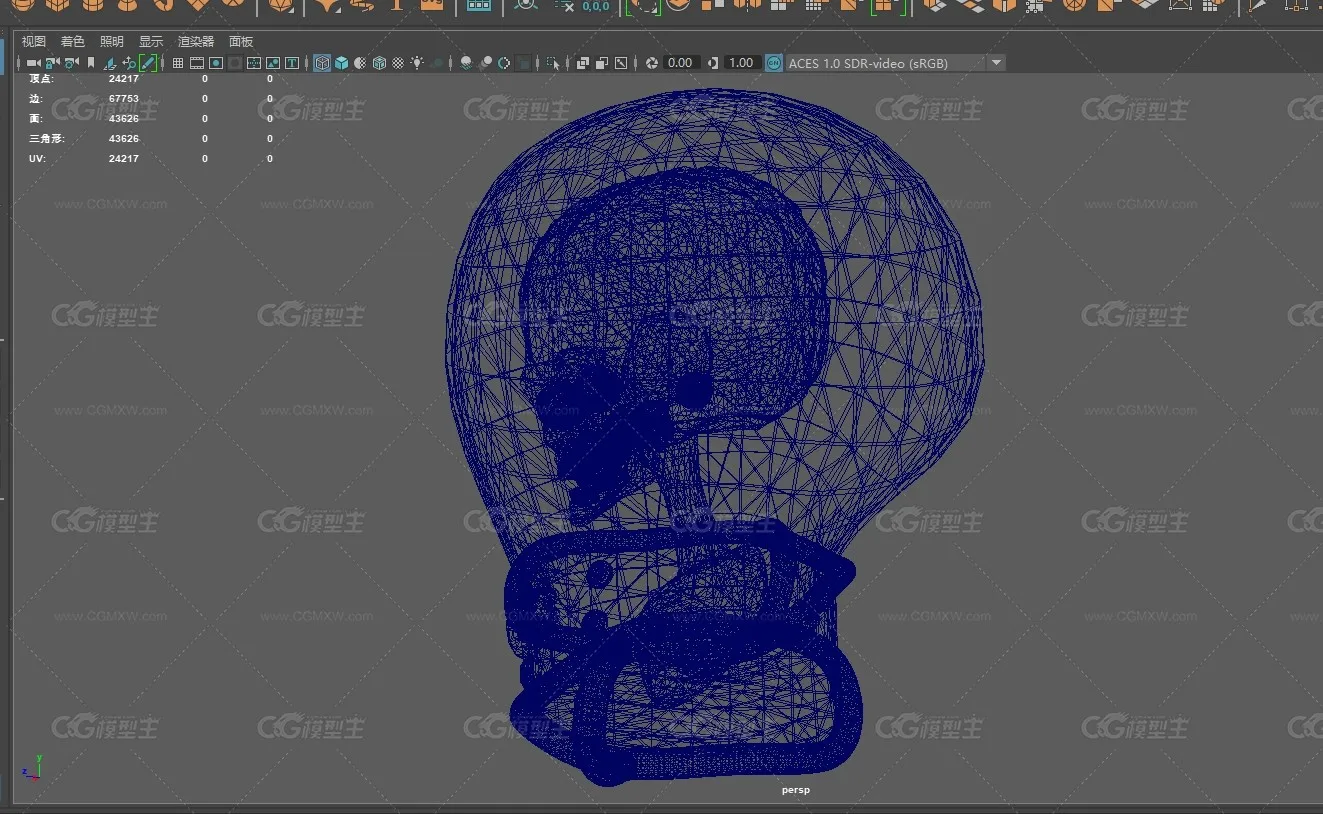Screen dimensions: 1323x814
Task: Toggle Multisample Anti-aliasing icon
Action: coord(505,63)
